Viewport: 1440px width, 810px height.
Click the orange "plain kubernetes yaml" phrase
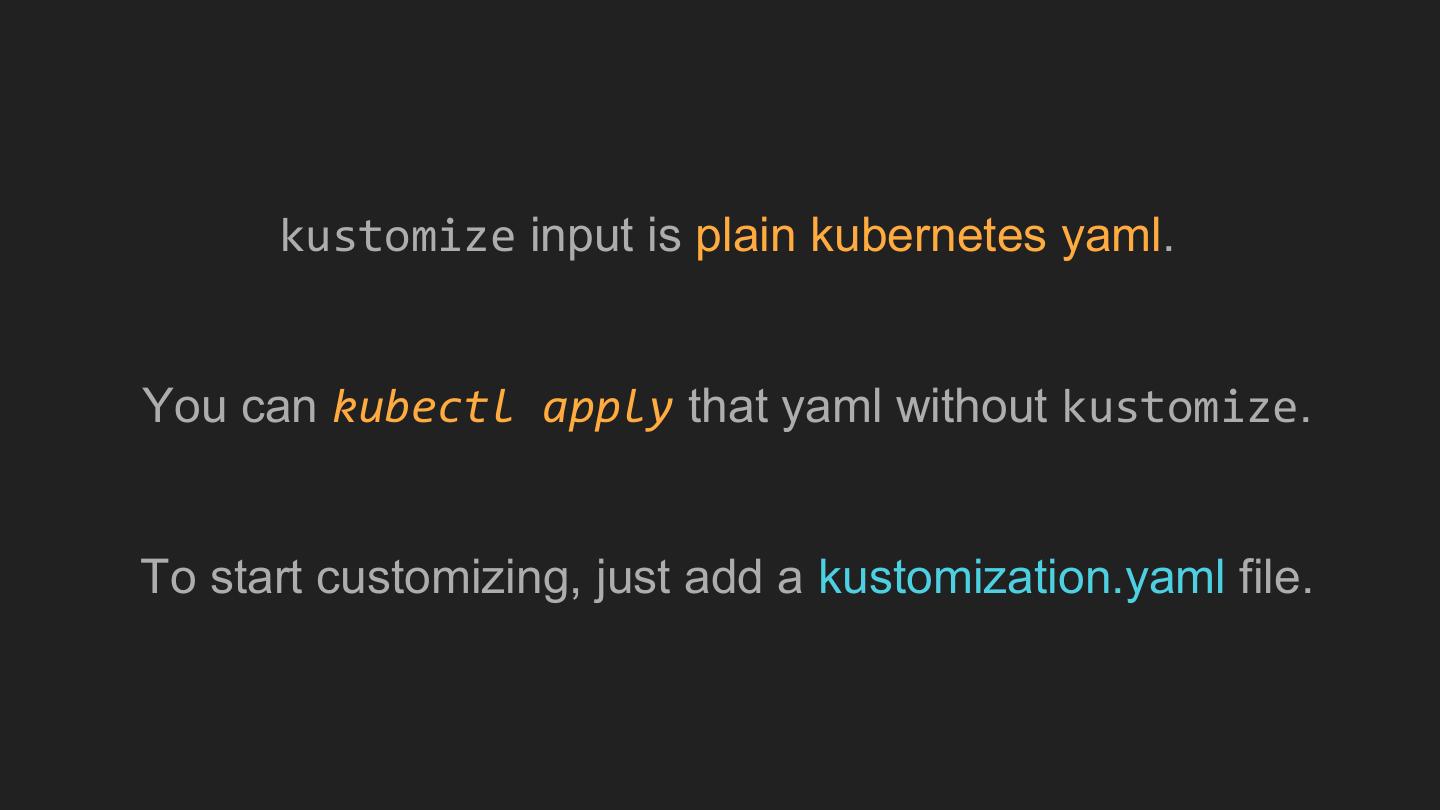tap(928, 236)
